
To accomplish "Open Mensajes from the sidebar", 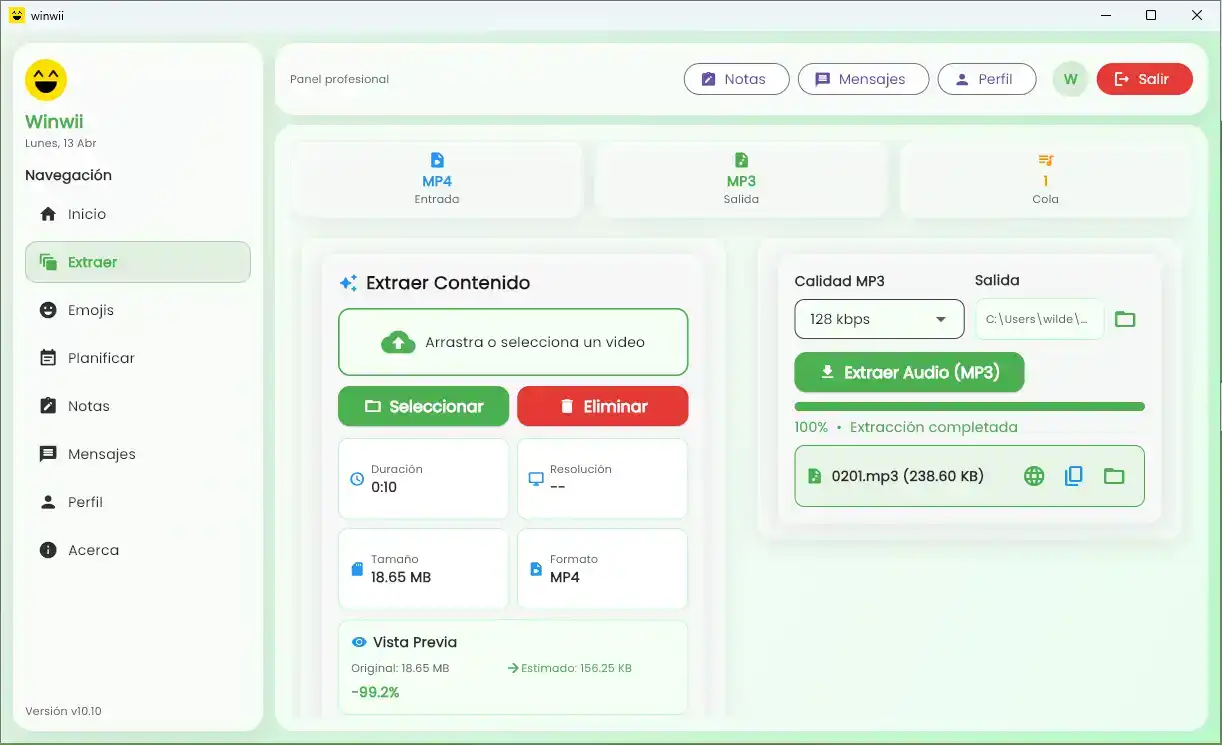I will 138,454.
